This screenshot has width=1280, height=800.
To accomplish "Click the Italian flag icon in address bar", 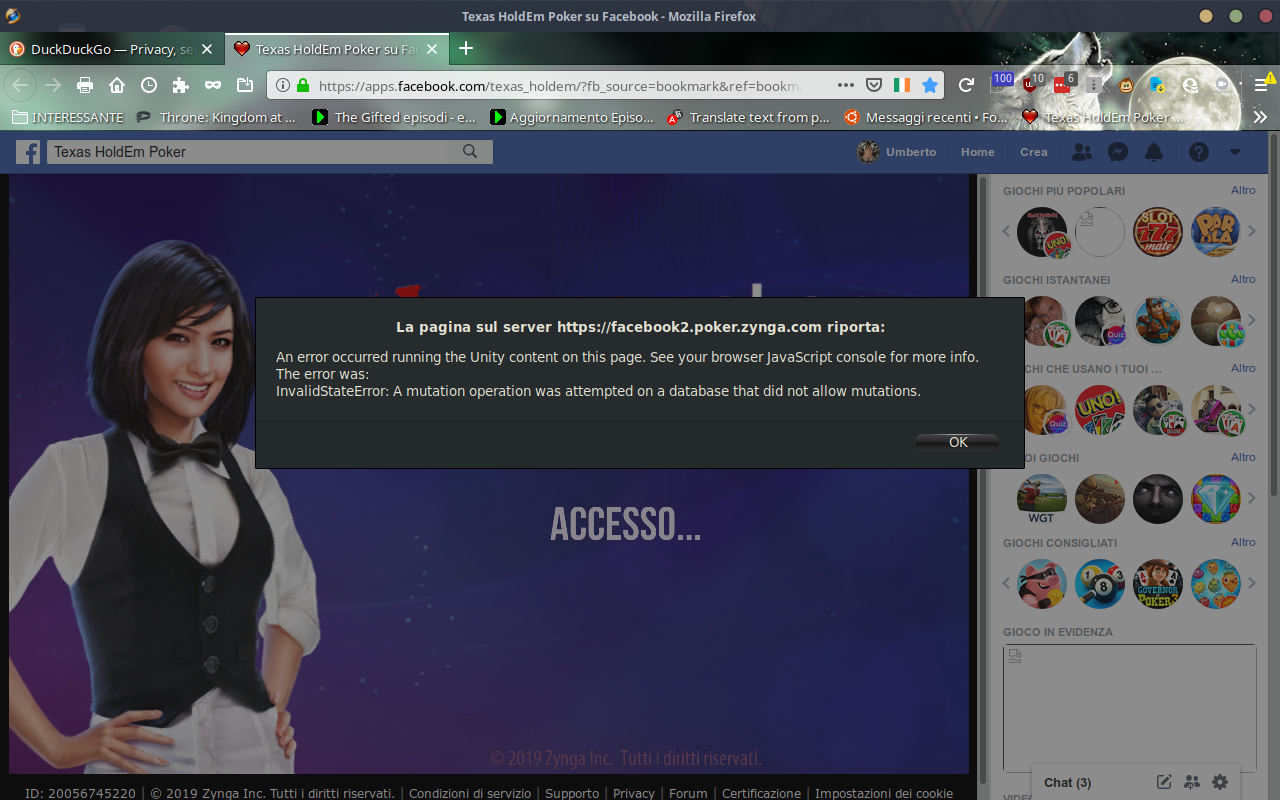I will coord(902,85).
